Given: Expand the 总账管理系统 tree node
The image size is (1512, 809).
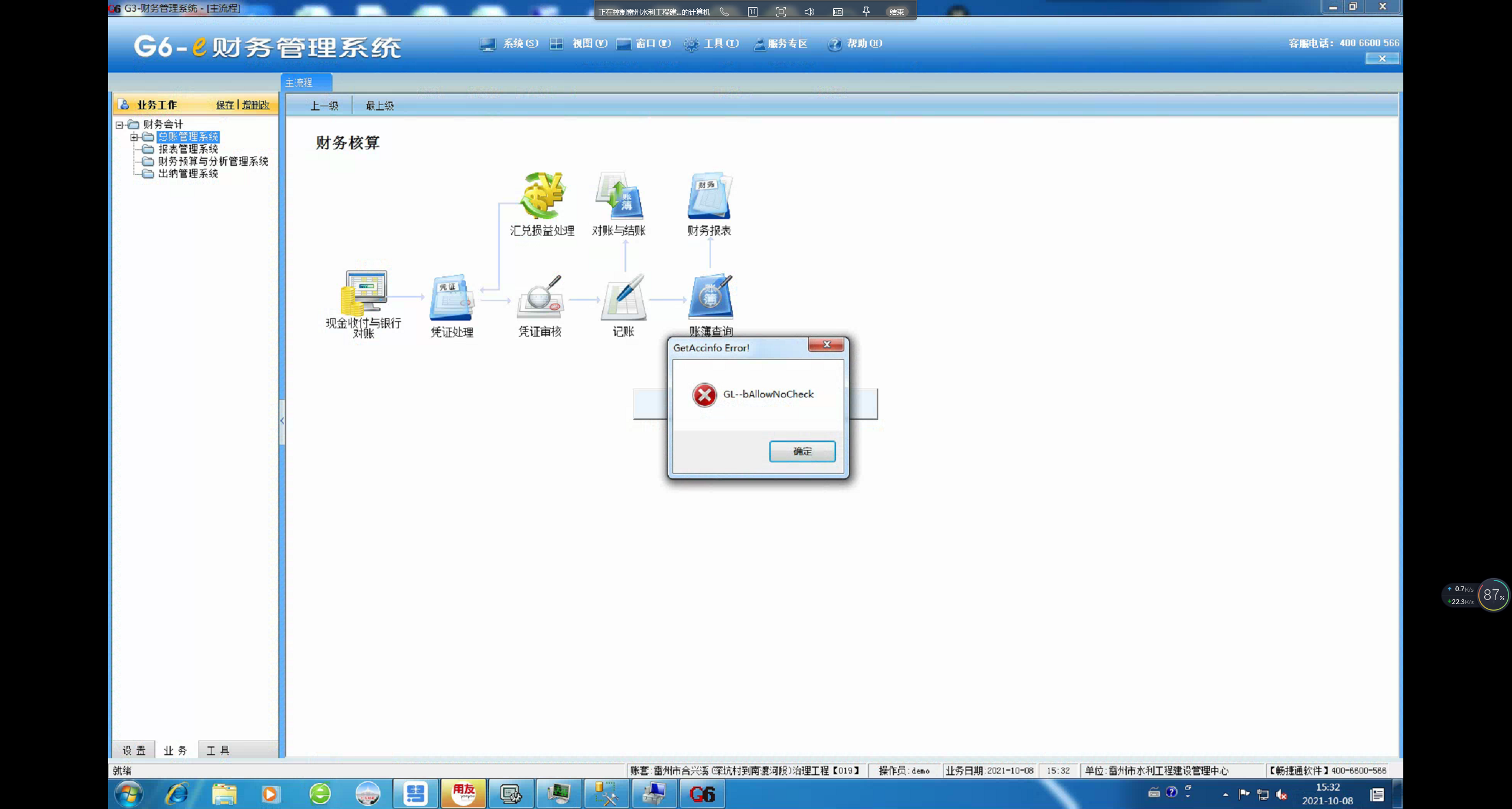Looking at the screenshot, I should 134,137.
